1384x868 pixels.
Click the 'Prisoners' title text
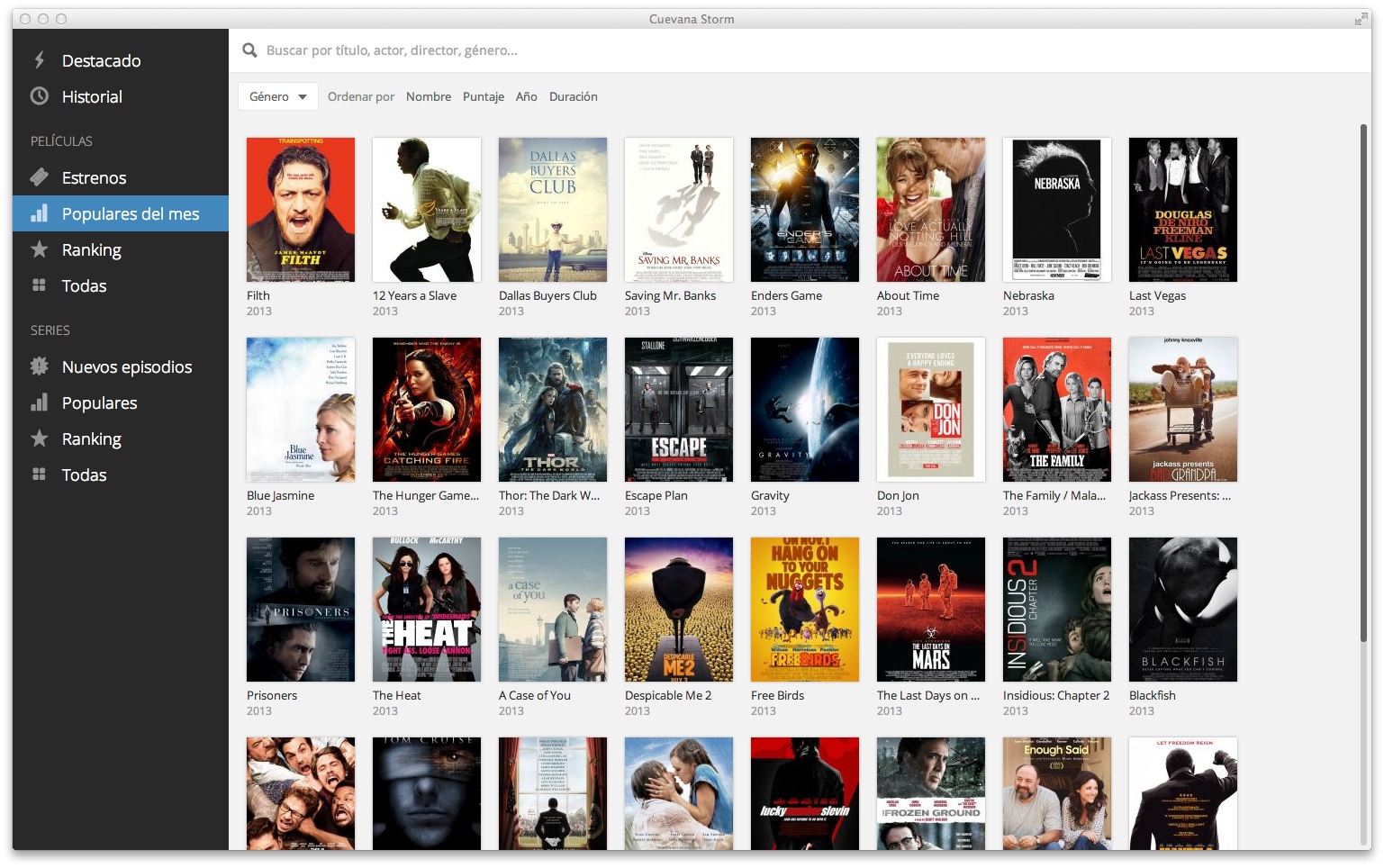(272, 695)
